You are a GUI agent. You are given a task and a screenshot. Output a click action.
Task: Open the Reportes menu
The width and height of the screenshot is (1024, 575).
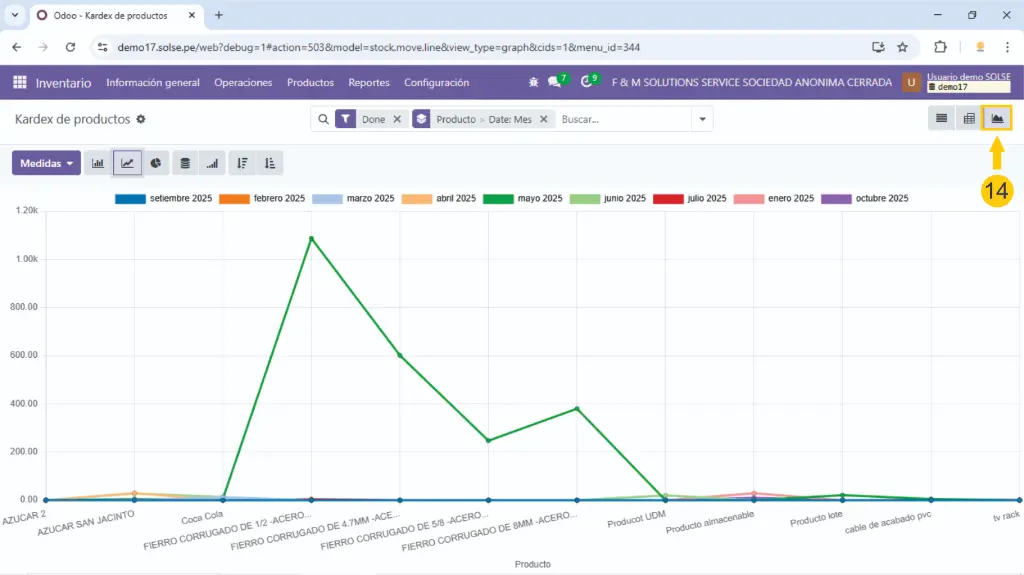(369, 83)
